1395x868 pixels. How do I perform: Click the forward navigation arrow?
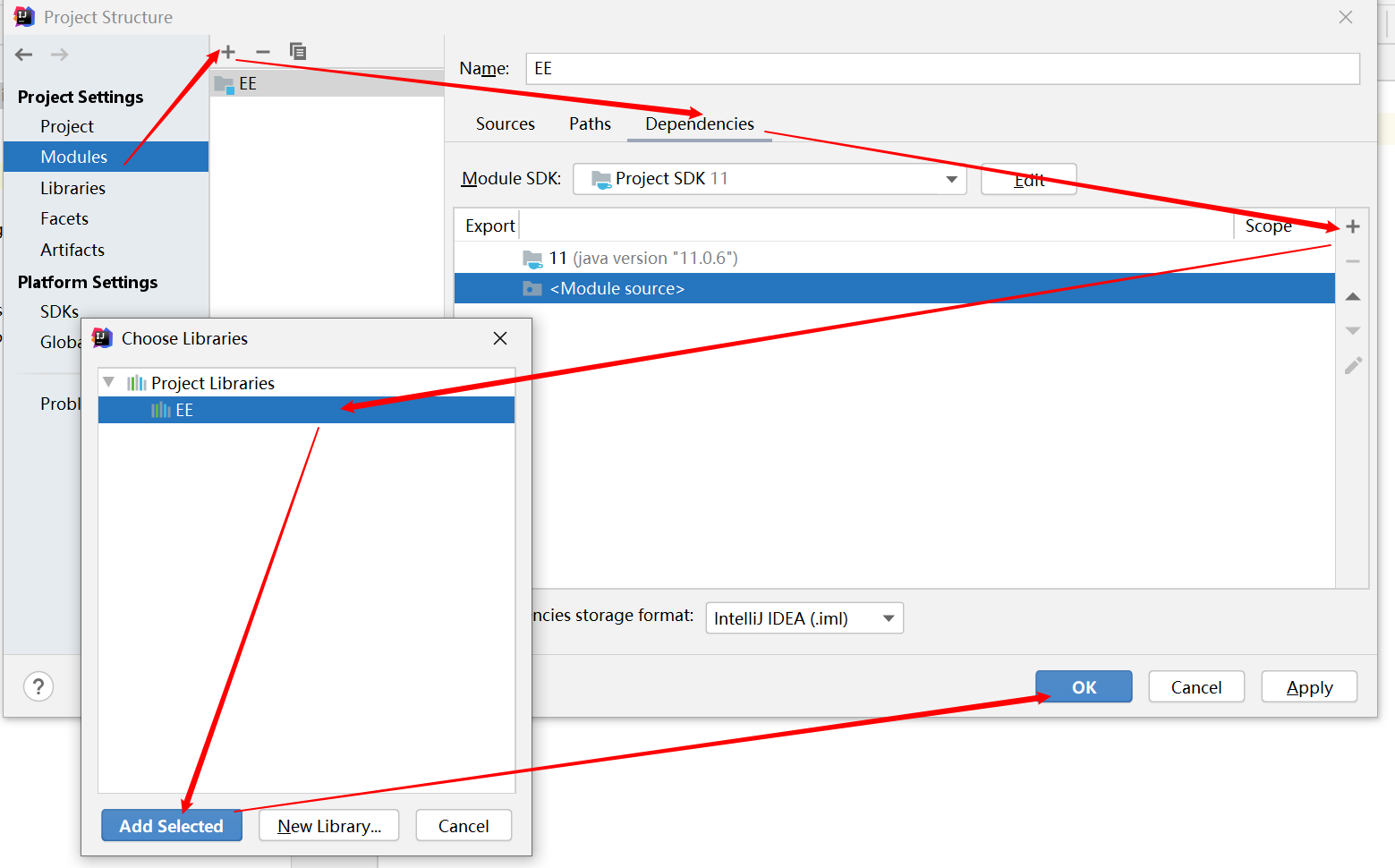(59, 55)
